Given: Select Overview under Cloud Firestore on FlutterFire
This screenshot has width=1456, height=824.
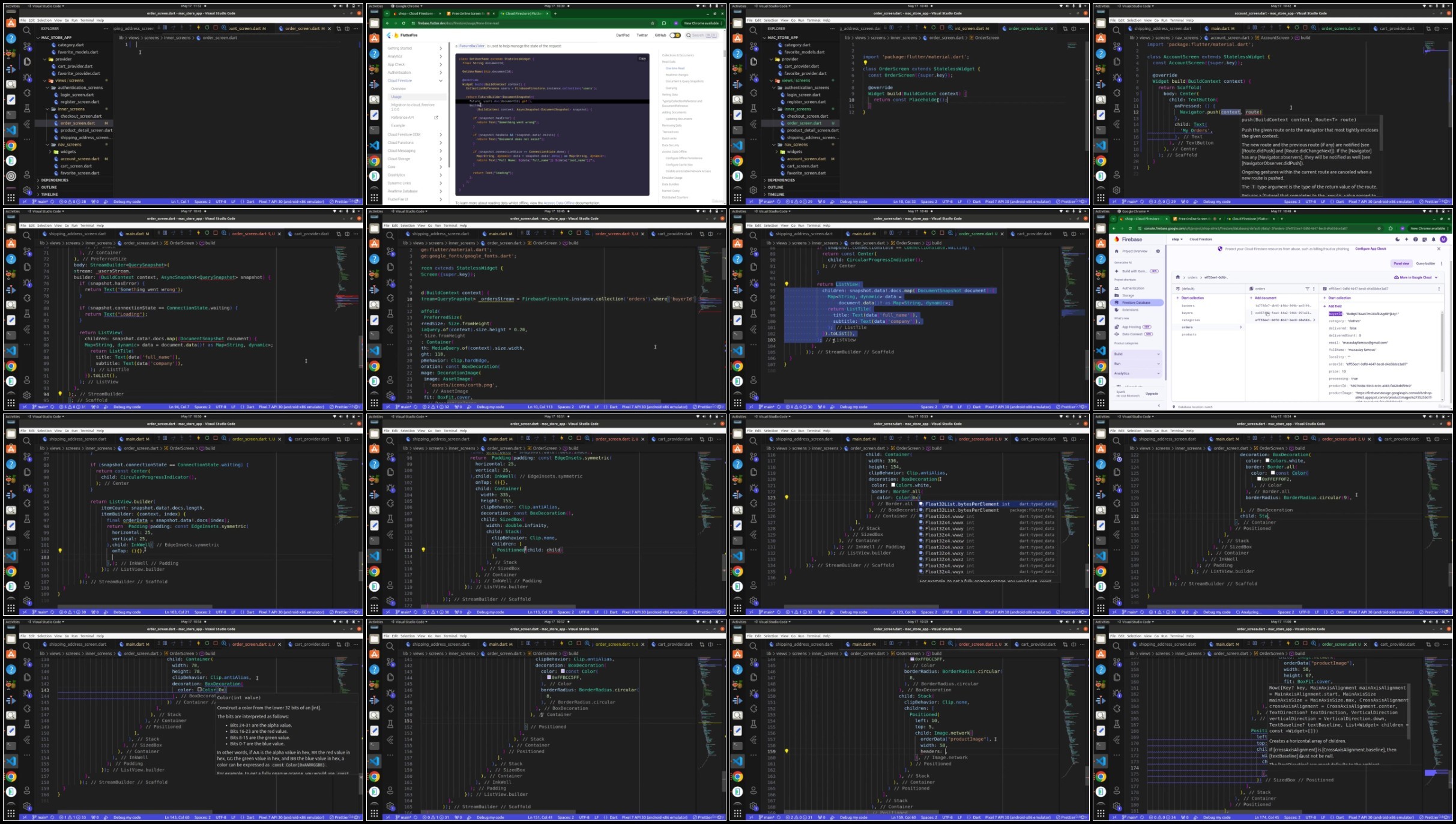Looking at the screenshot, I should click(x=399, y=89).
